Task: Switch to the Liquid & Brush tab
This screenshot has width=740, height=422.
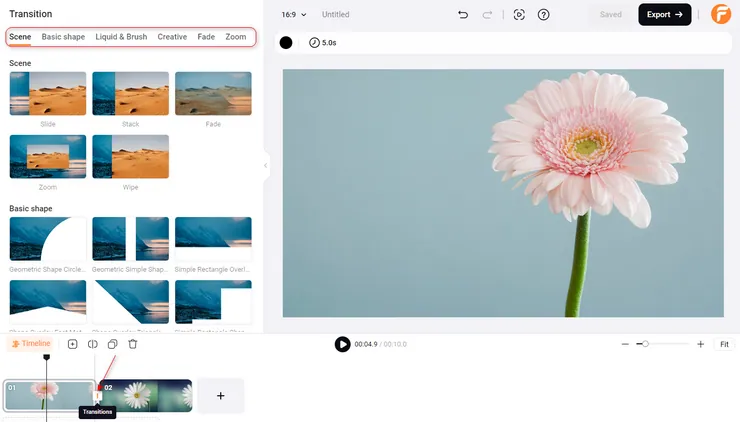Action: [x=121, y=37]
